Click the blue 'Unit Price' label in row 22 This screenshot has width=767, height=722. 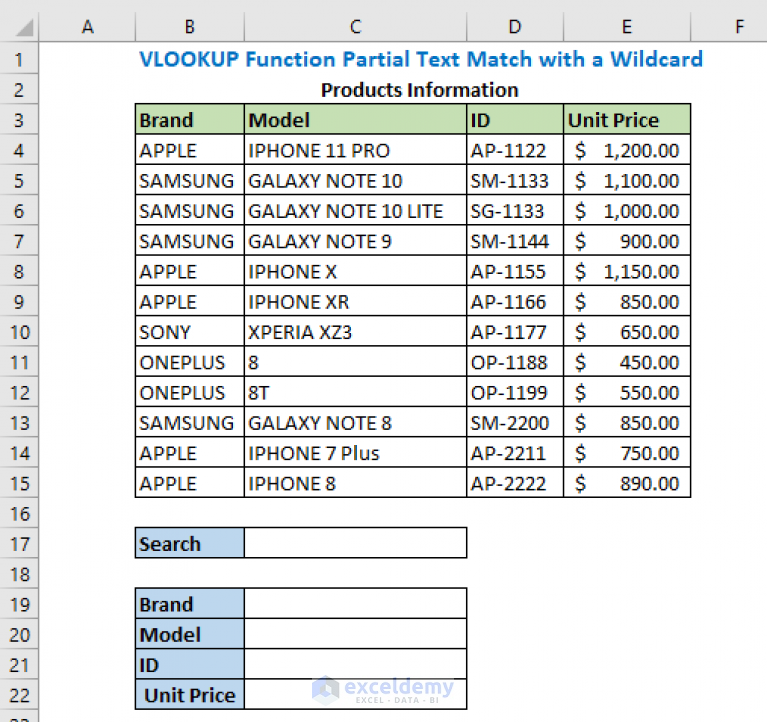coord(190,694)
